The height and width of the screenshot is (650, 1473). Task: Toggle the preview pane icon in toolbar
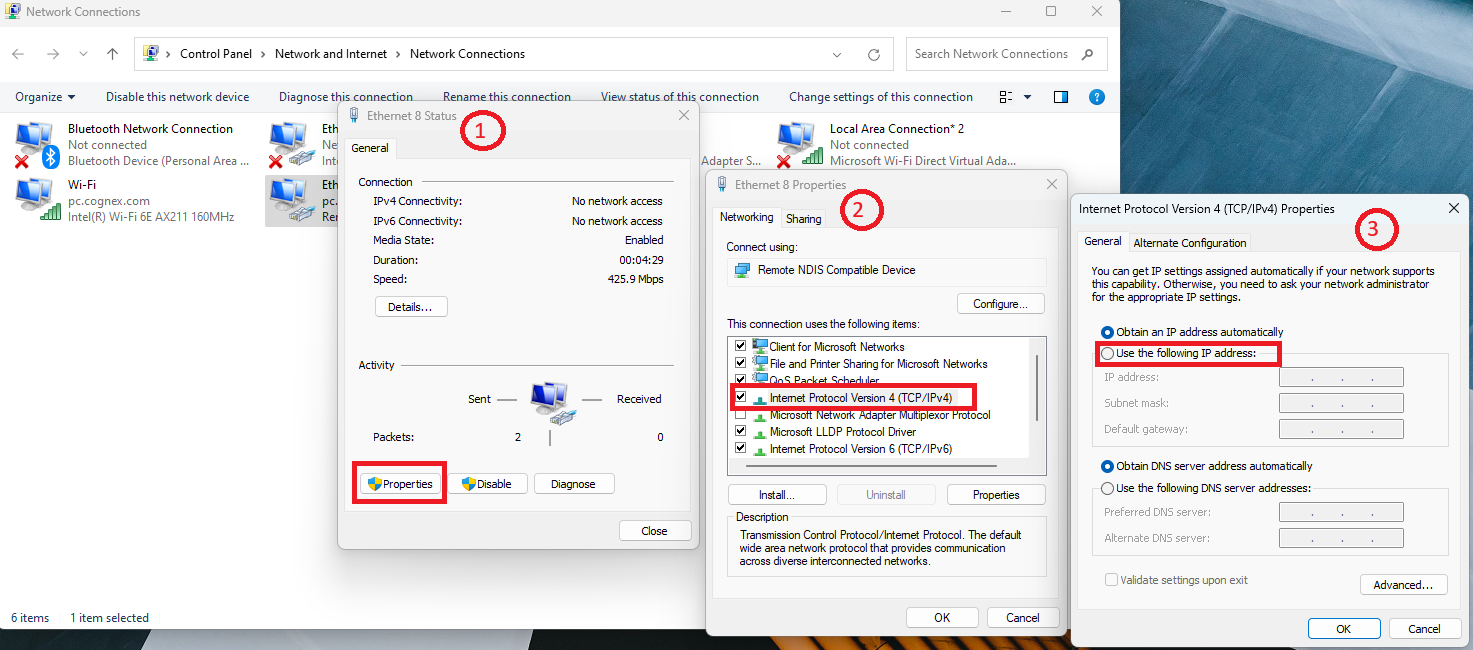pos(1061,97)
